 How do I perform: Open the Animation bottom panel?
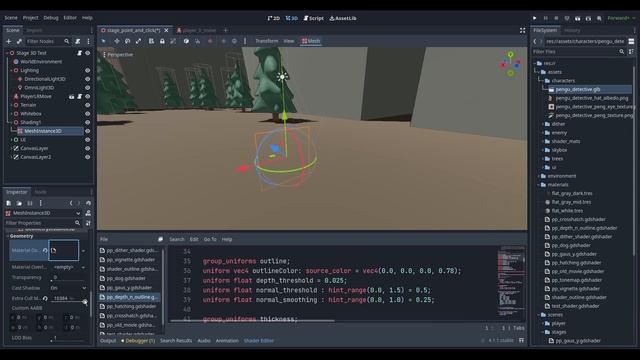coord(227,340)
